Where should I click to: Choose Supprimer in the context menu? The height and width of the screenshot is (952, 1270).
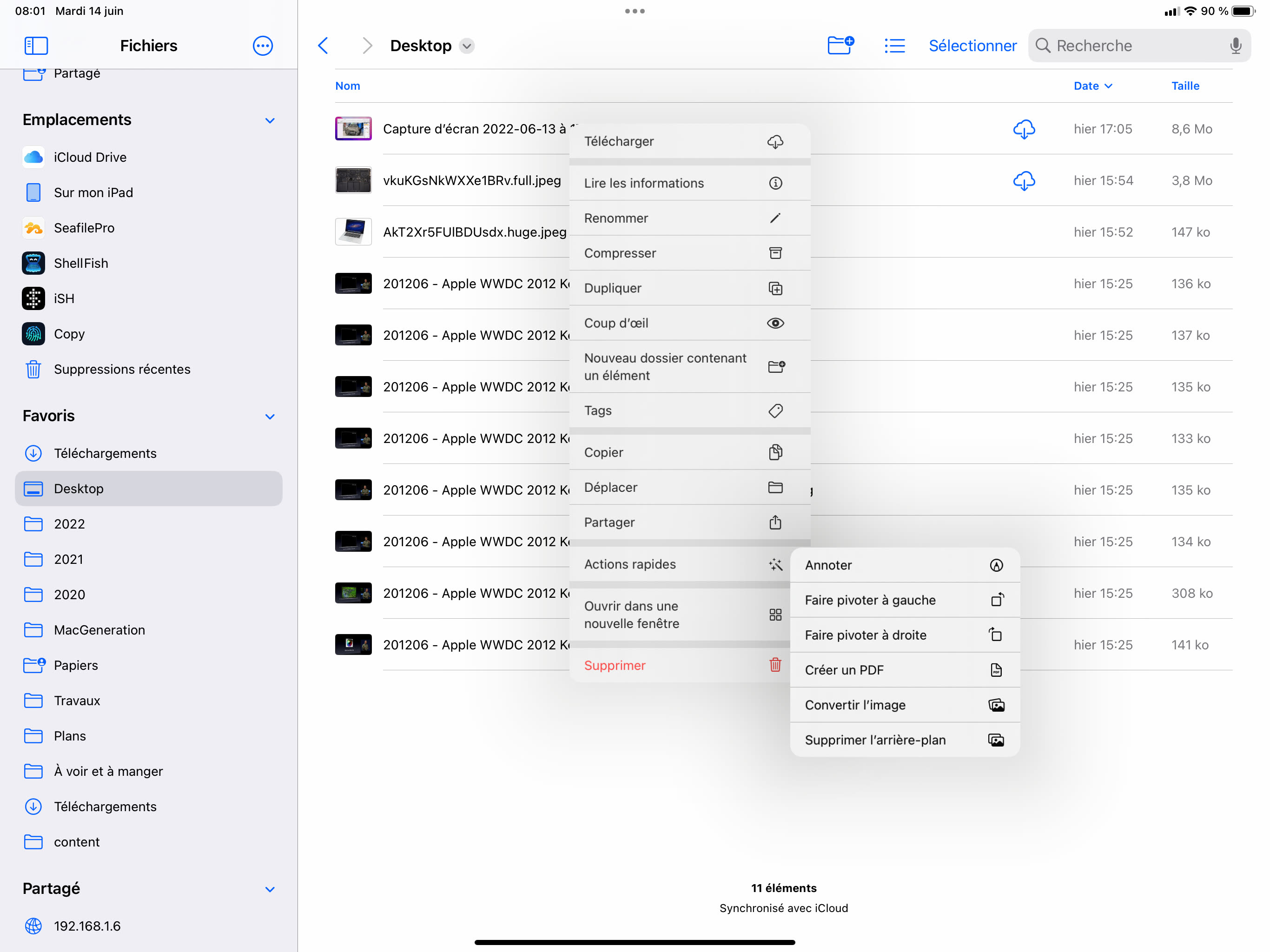680,665
